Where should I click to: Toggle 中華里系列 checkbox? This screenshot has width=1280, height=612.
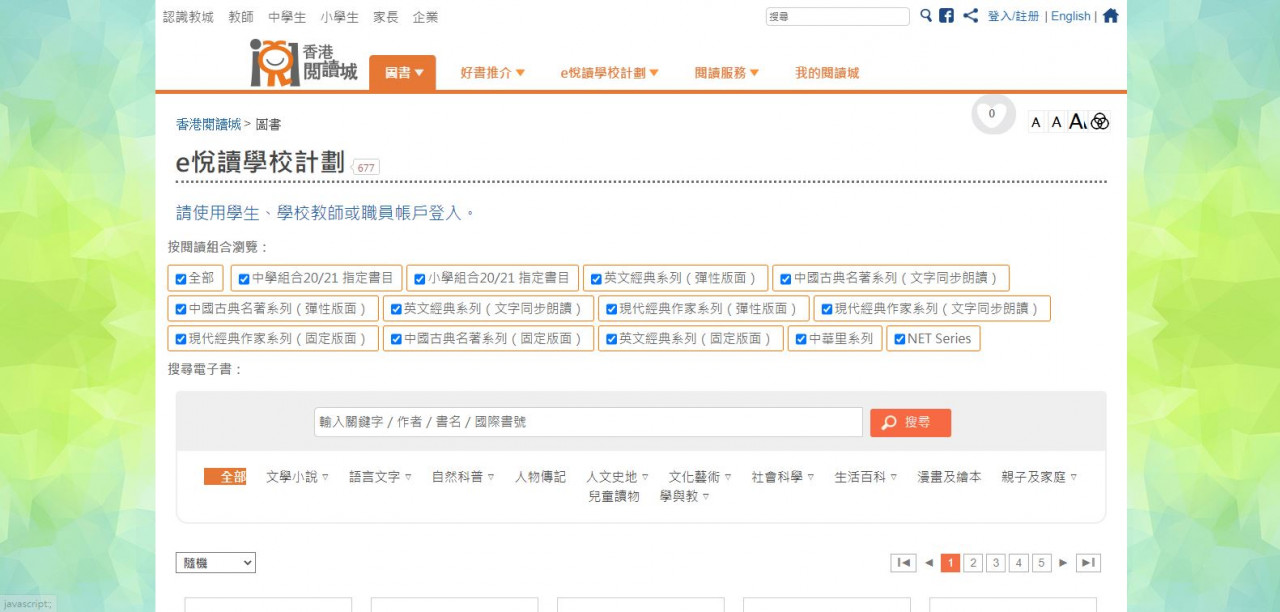click(801, 339)
